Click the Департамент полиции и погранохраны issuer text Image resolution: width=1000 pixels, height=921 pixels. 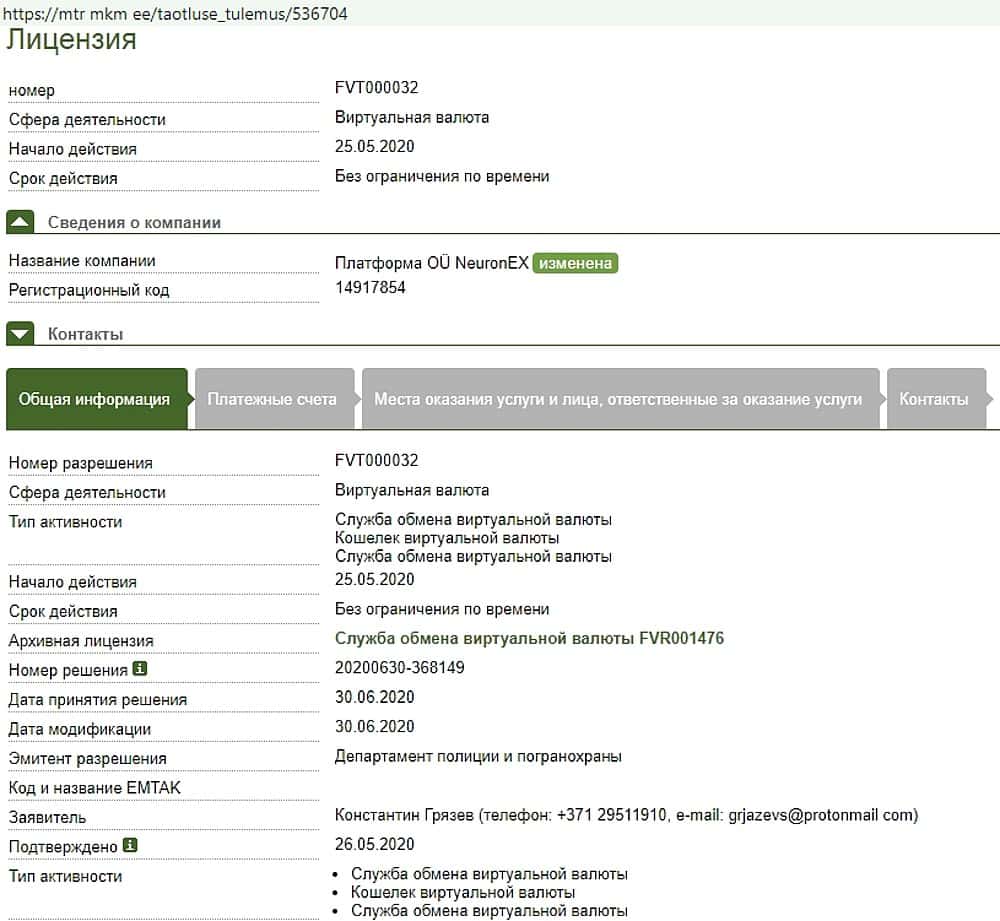[478, 756]
